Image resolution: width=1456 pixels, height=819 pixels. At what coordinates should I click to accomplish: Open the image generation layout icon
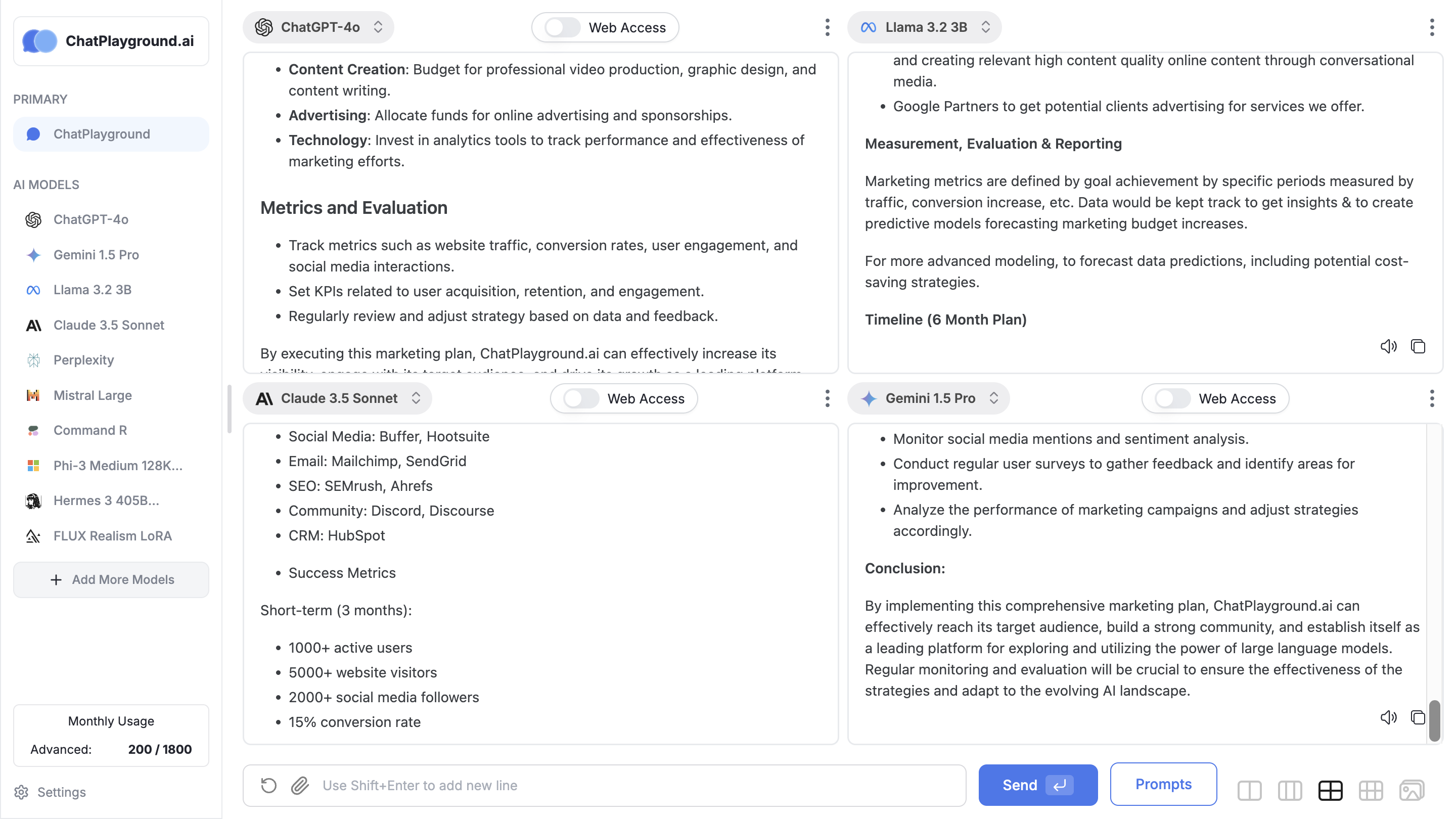[1412, 790]
